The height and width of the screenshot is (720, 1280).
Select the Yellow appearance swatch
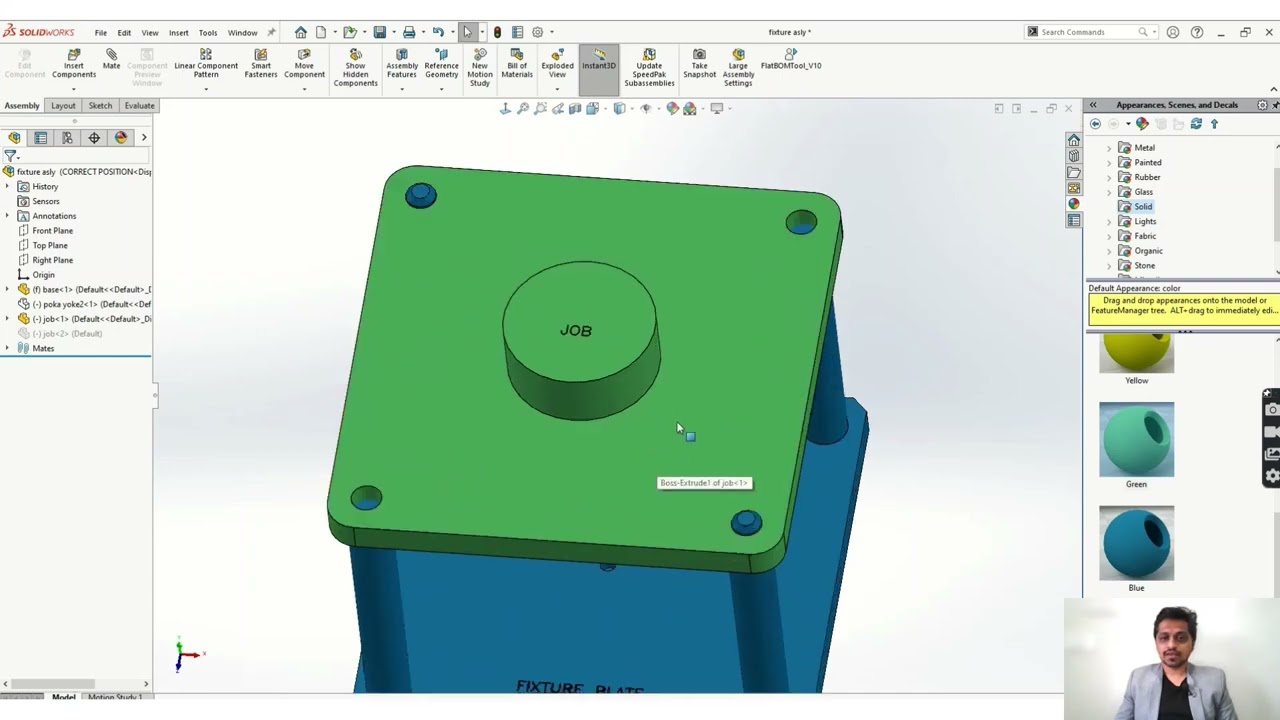1137,355
